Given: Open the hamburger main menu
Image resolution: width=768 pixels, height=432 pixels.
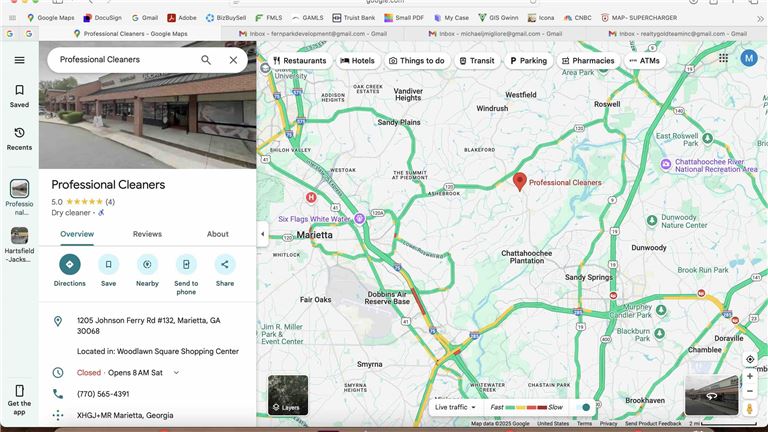Looking at the screenshot, I should coord(19,60).
